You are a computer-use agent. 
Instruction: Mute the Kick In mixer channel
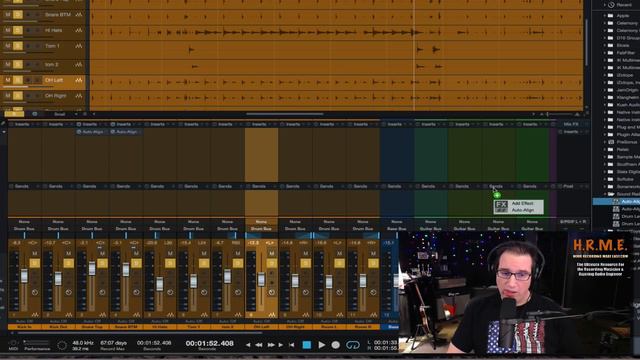click(35, 253)
